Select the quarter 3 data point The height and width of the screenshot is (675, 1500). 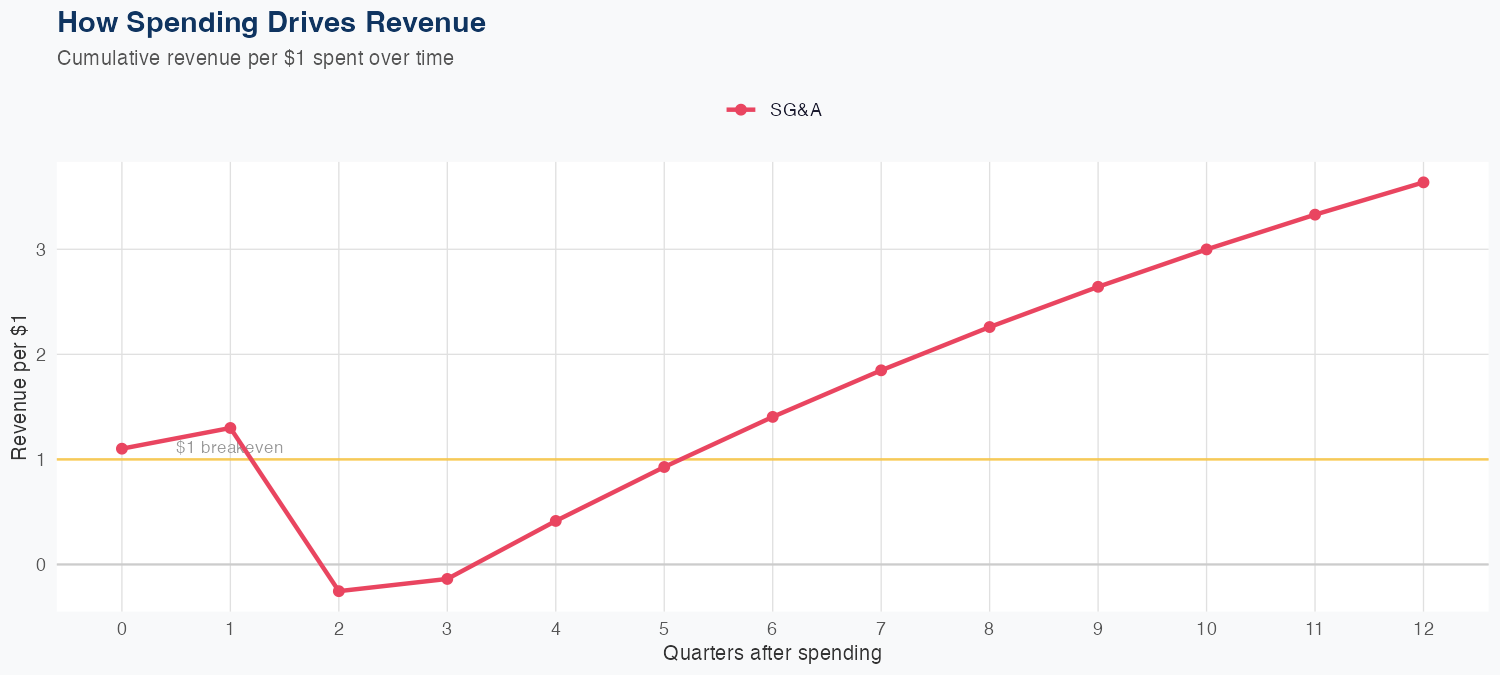[447, 579]
